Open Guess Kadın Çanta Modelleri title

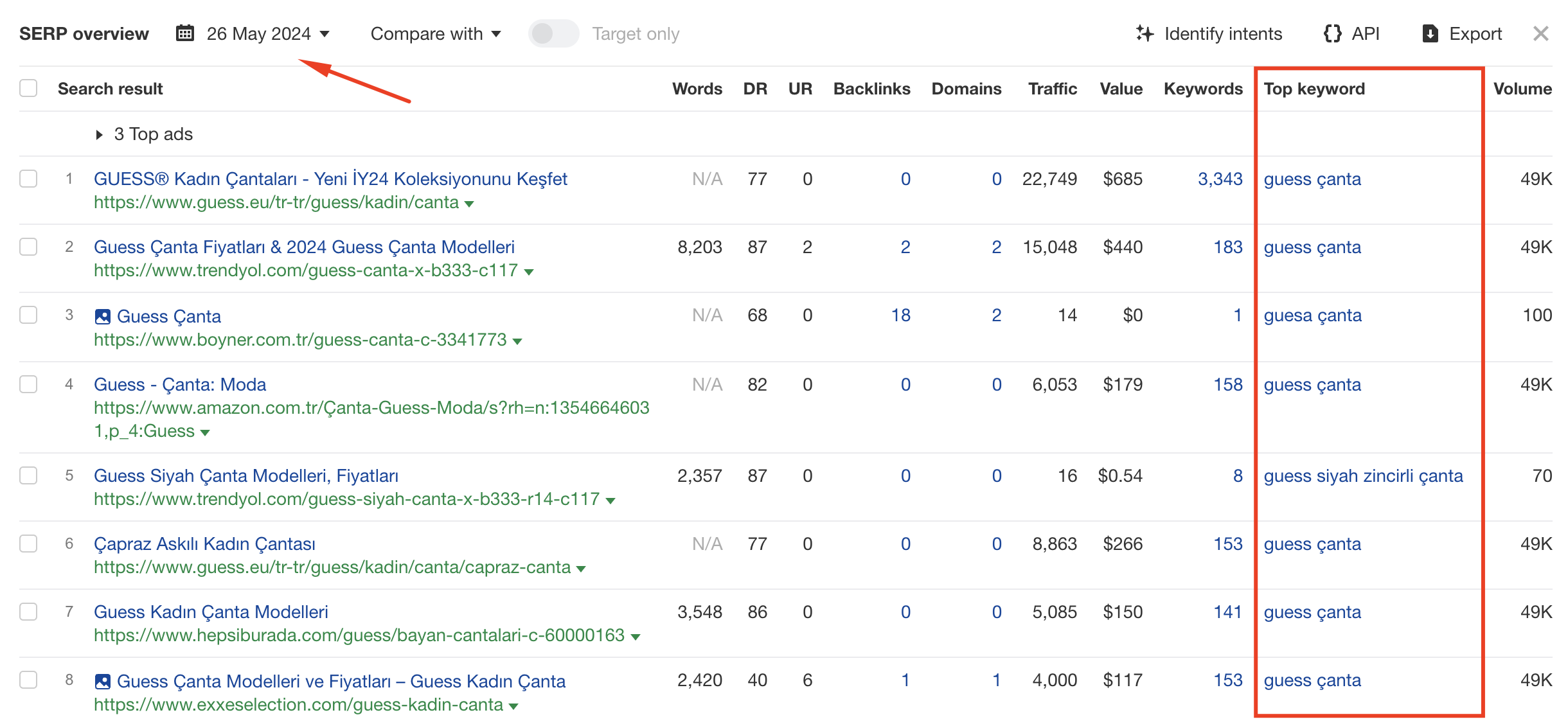coord(211,612)
